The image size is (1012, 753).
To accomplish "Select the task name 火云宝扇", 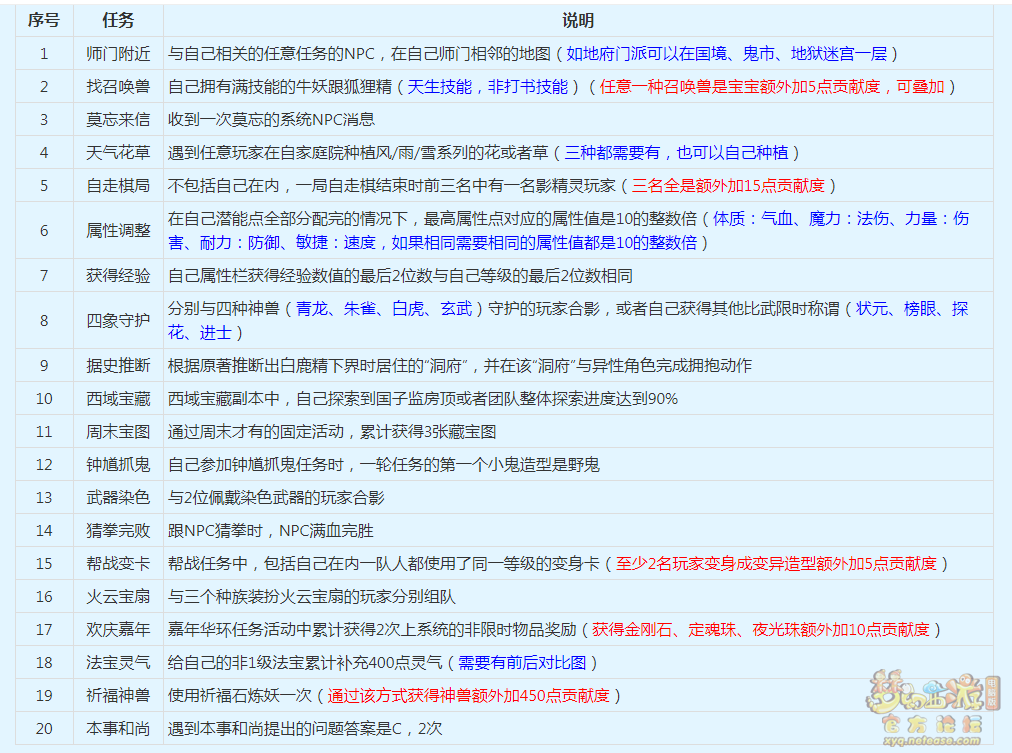I will pyautogui.click(x=118, y=596).
